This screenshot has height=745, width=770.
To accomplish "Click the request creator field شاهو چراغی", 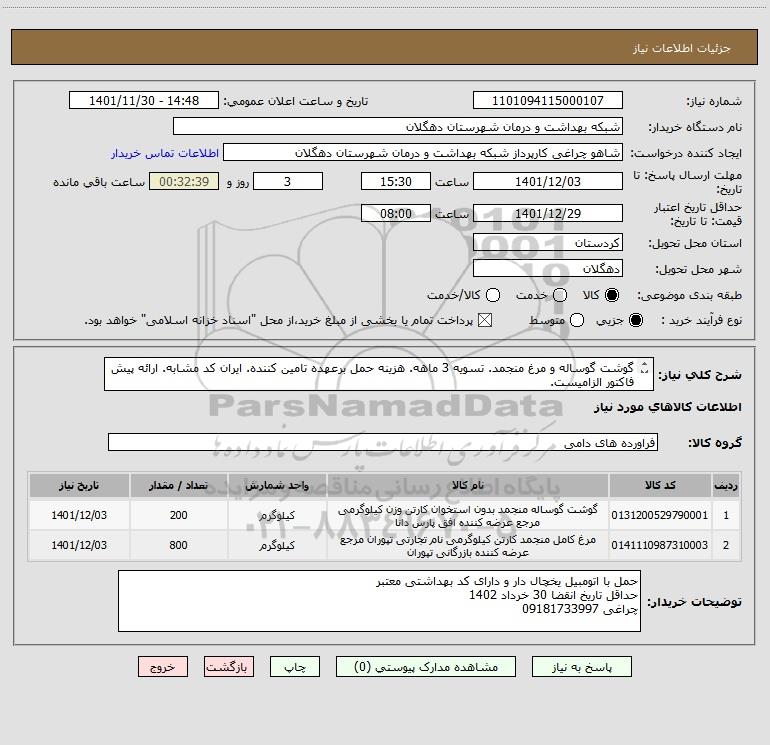I will (423, 152).
